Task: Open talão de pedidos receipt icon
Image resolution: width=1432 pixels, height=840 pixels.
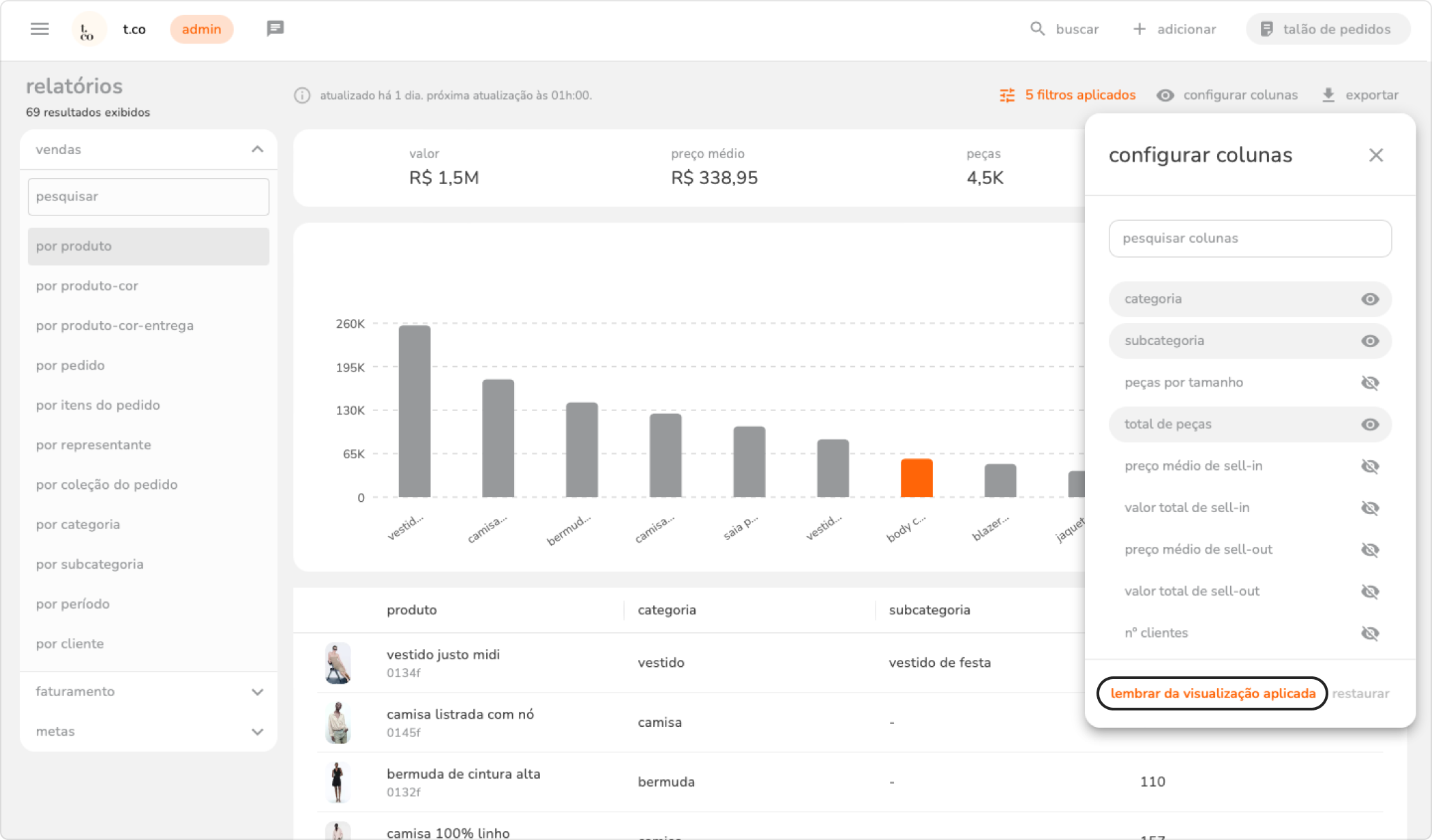Action: click(1266, 29)
